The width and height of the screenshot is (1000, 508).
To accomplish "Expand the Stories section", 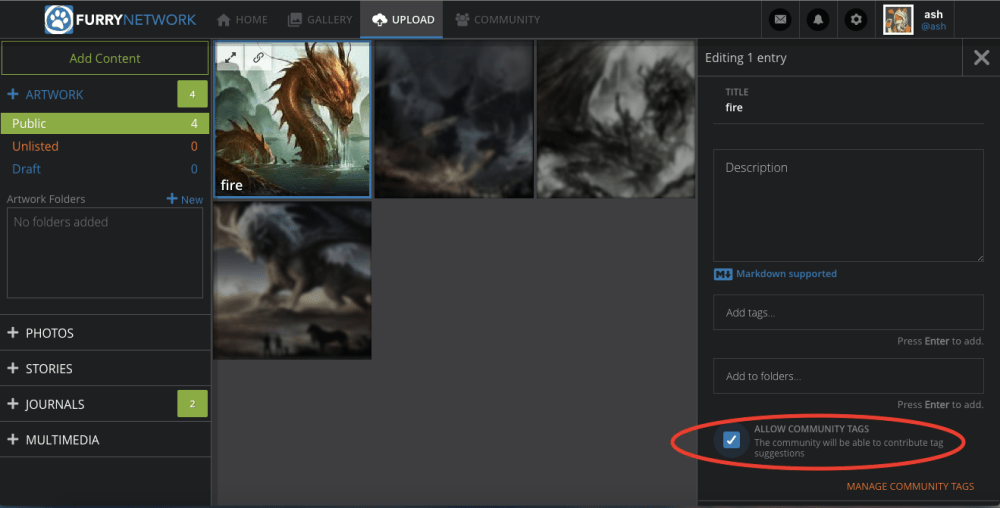I will pyautogui.click(x=49, y=369).
